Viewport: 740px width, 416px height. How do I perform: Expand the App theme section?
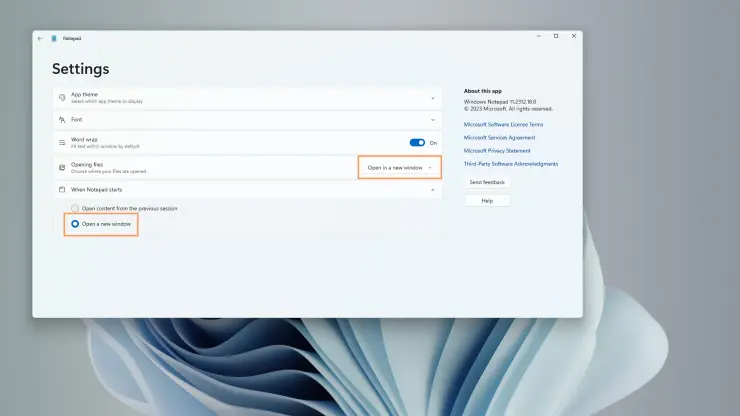pyautogui.click(x=432, y=98)
